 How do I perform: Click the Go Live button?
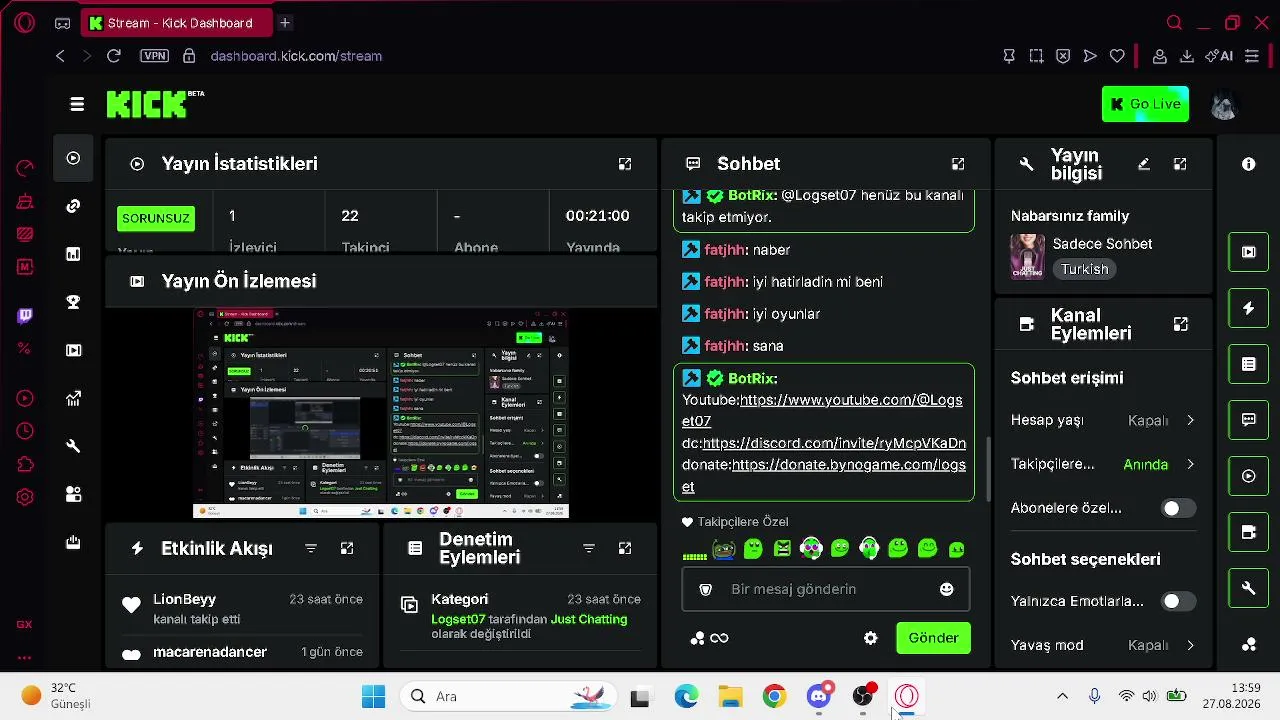(x=1145, y=104)
